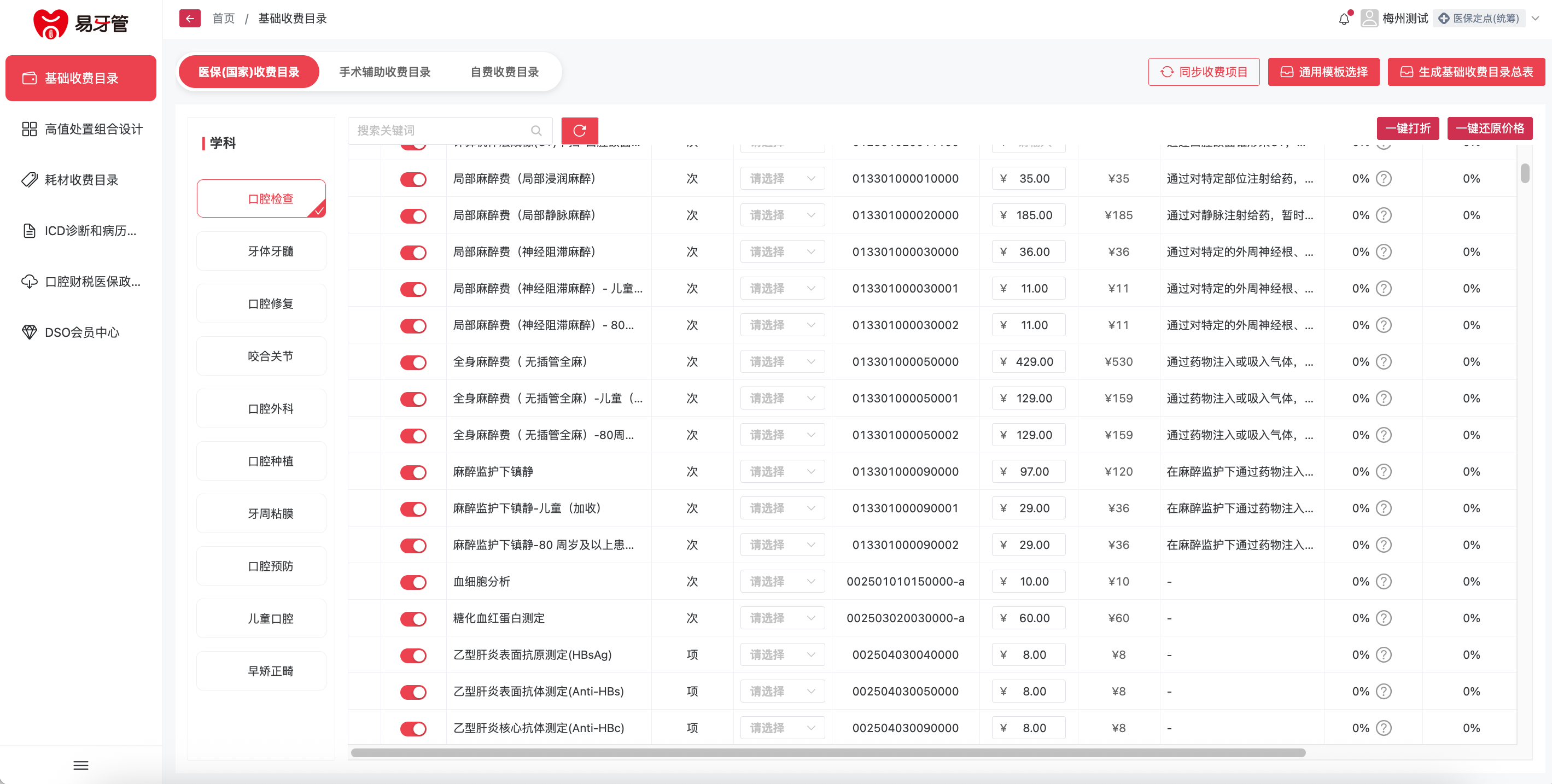The image size is (1552, 784).
Task: Toggle switch for 全身麻醉费（无插管全麻）
Action: point(413,362)
